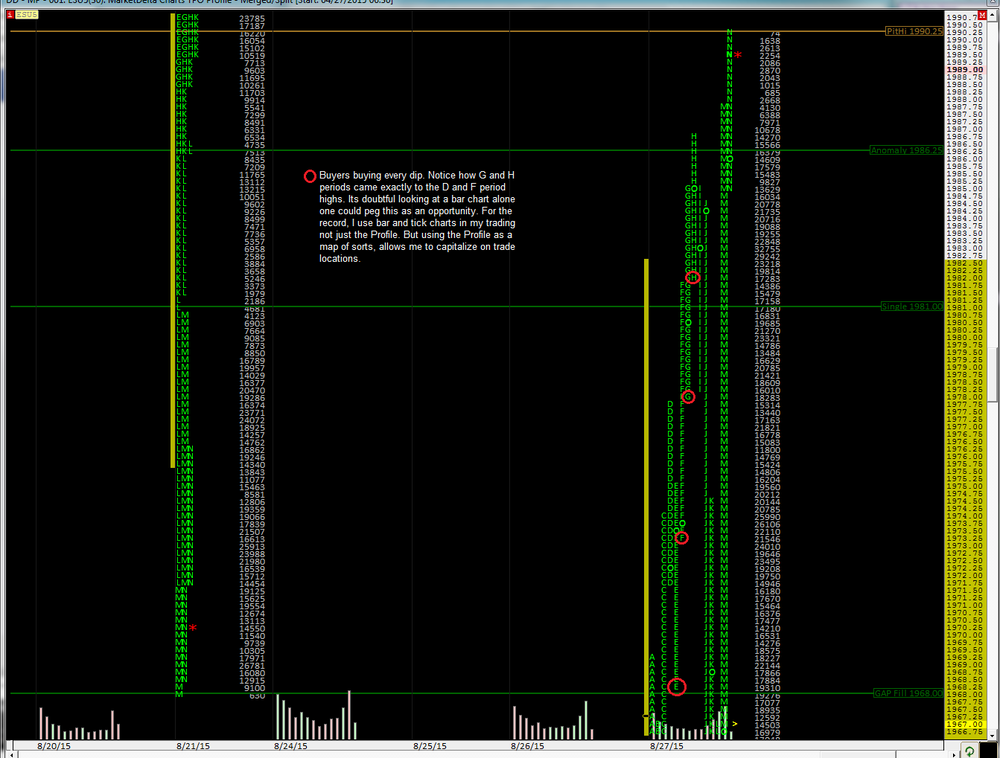Viewport: 1000px width, 758px height.
Task: Click volume value 17187 in 8/21 profile
Action: click(252, 26)
